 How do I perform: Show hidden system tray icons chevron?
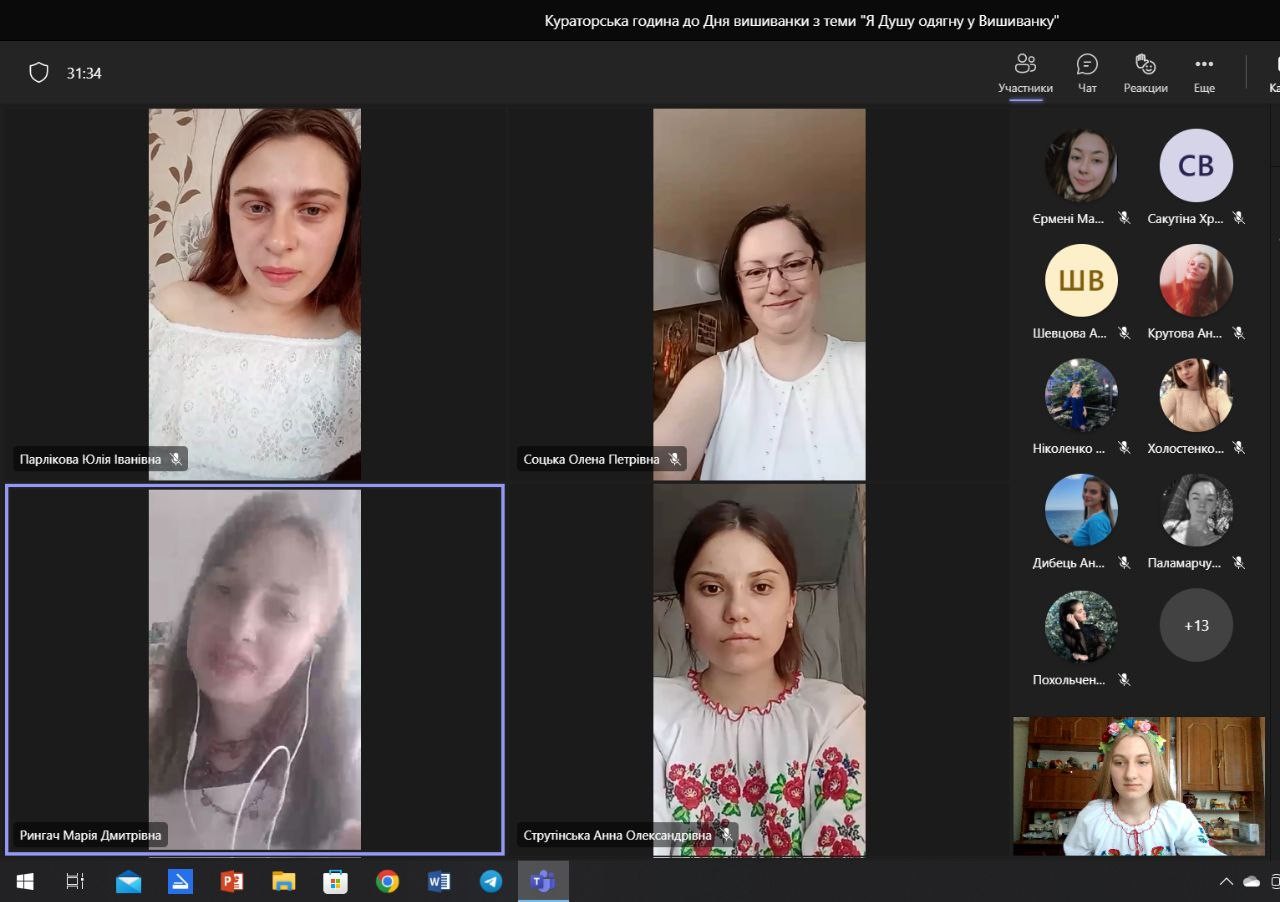pyautogui.click(x=1226, y=881)
